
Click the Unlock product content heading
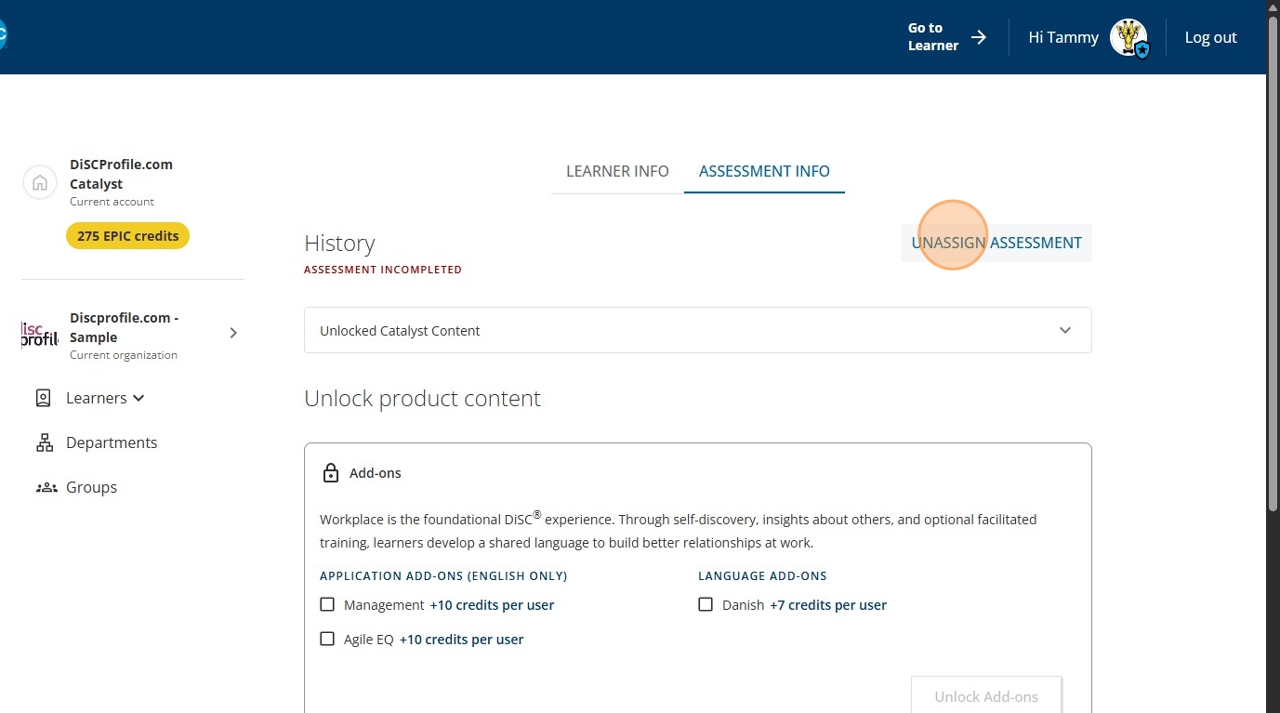(x=422, y=398)
